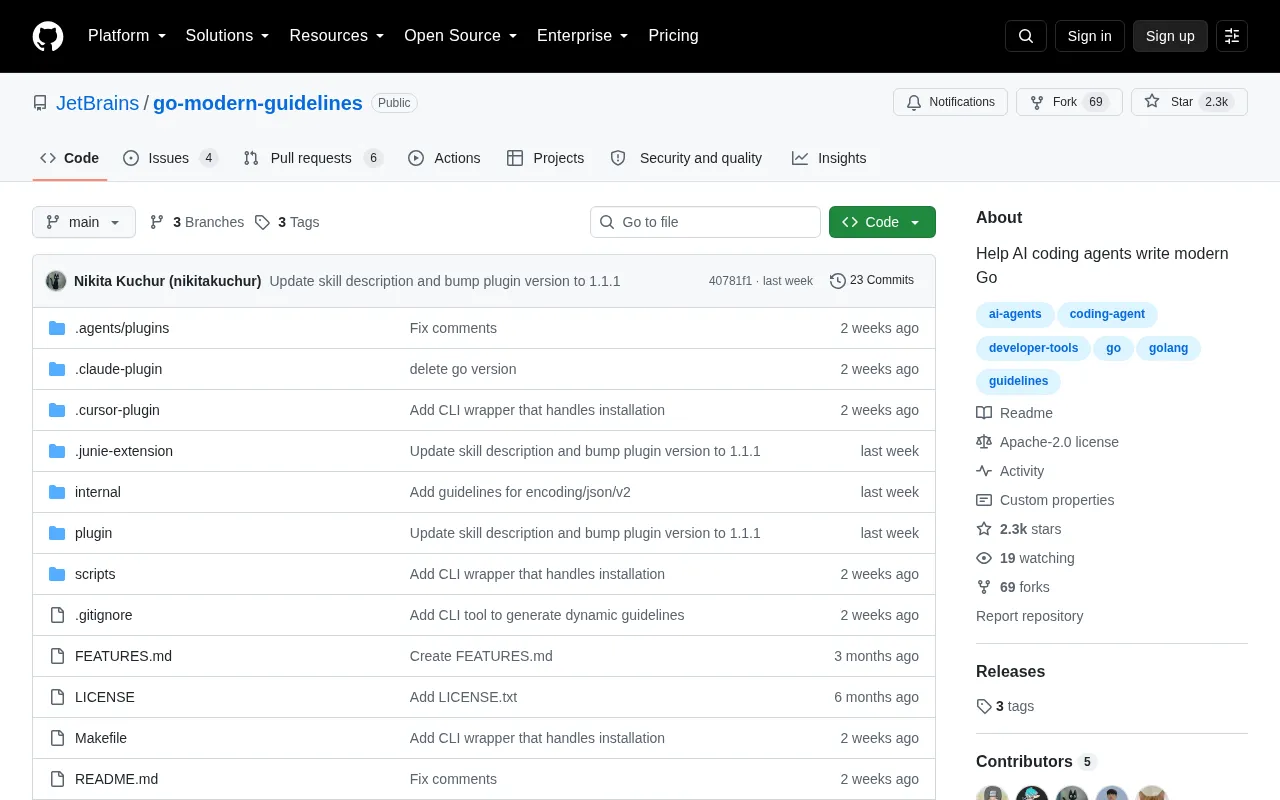Open the 2.3k stars link
Viewport: 1280px width, 800px height.
1031,529
